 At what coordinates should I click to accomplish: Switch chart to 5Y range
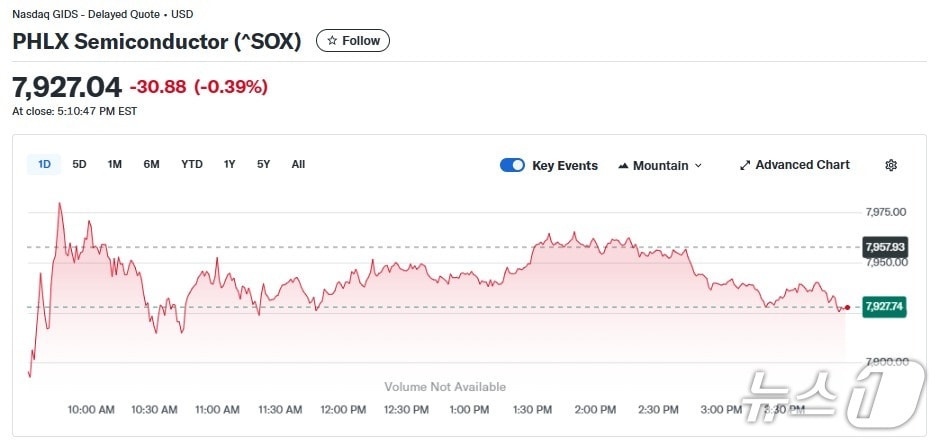[x=263, y=164]
